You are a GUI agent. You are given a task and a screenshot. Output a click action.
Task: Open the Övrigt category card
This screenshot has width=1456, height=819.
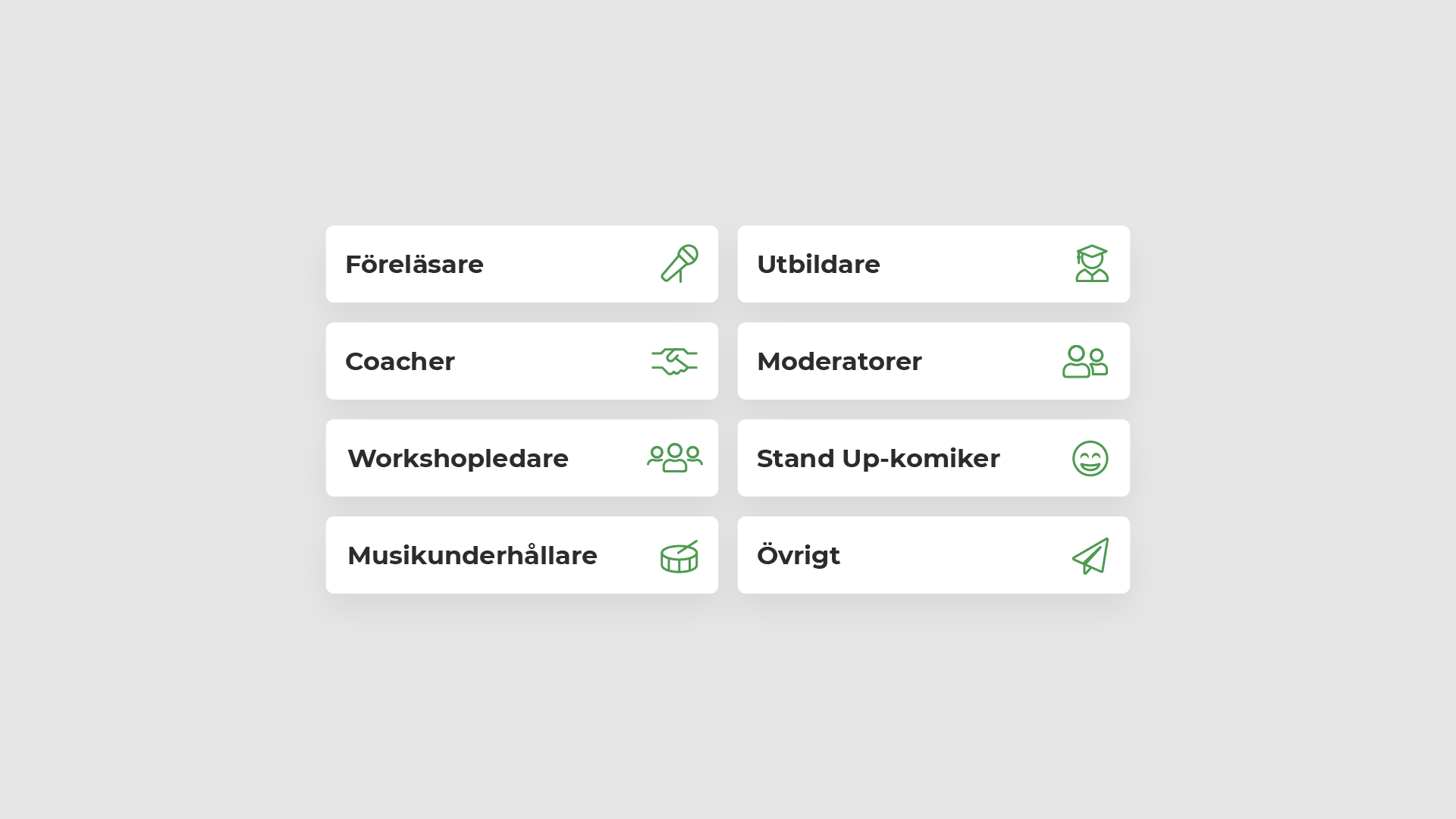coord(934,555)
